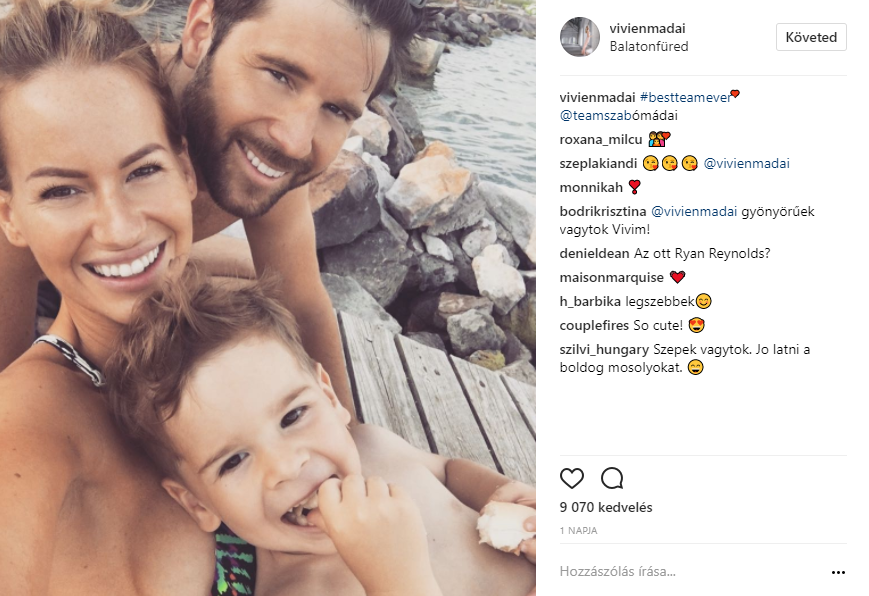Image resolution: width=869 pixels, height=596 pixels.
Task: Open the Balatonfüred location link
Action: click(x=649, y=47)
